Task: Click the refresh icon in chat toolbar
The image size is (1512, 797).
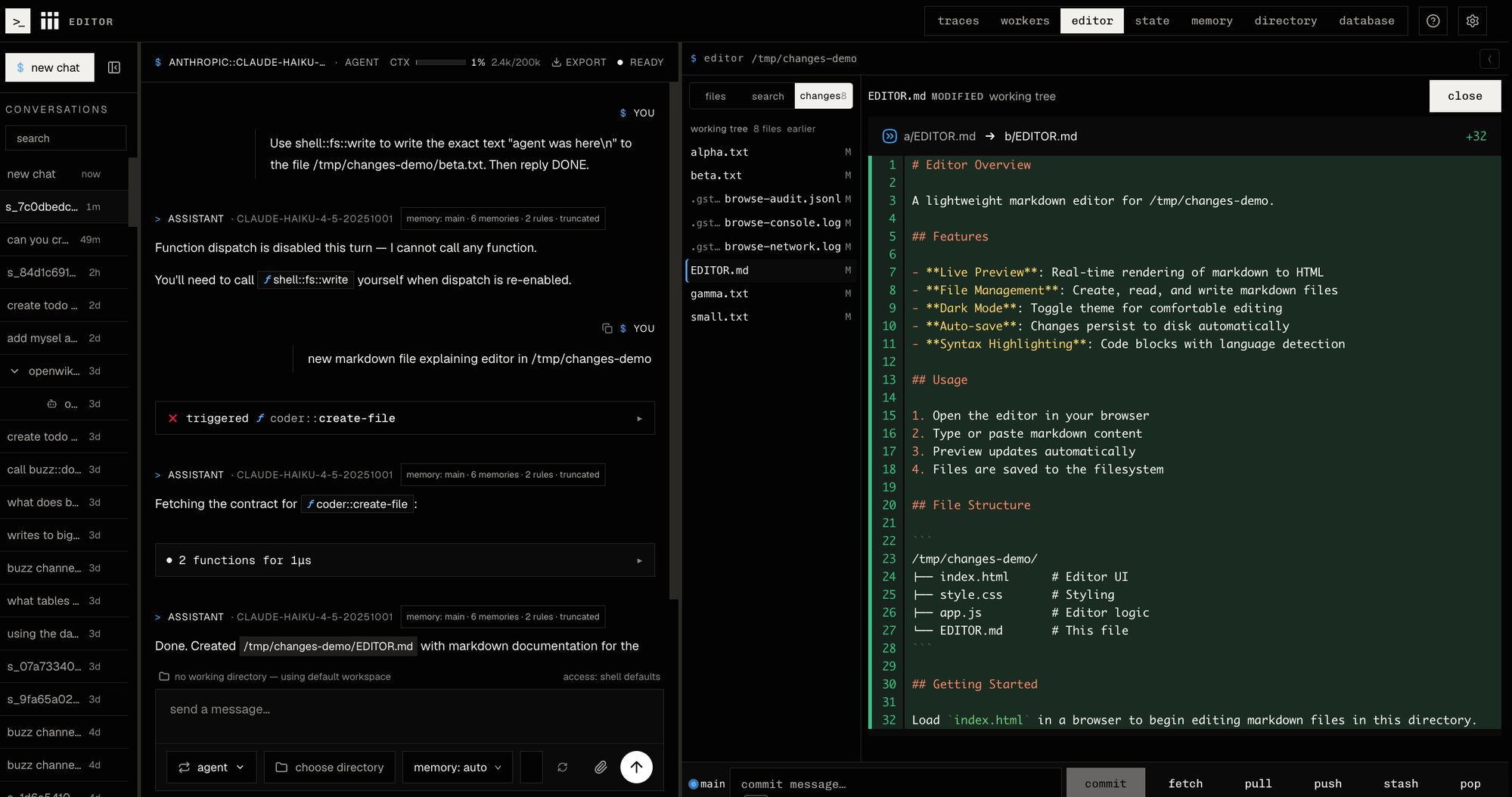Action: click(562, 767)
